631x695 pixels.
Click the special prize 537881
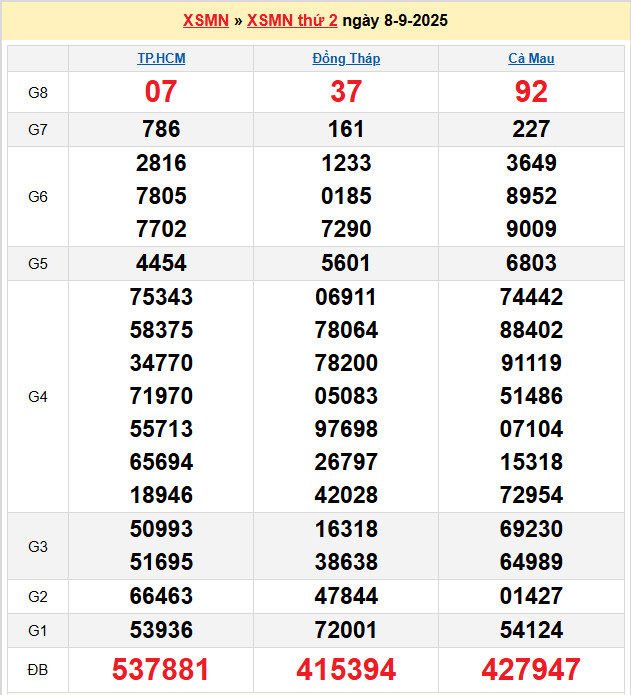(160, 669)
